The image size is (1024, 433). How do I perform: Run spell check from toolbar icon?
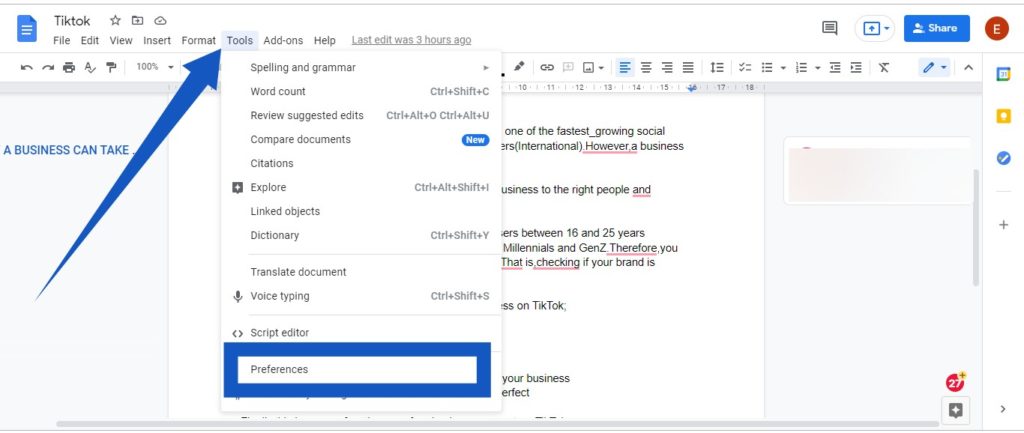[90, 67]
